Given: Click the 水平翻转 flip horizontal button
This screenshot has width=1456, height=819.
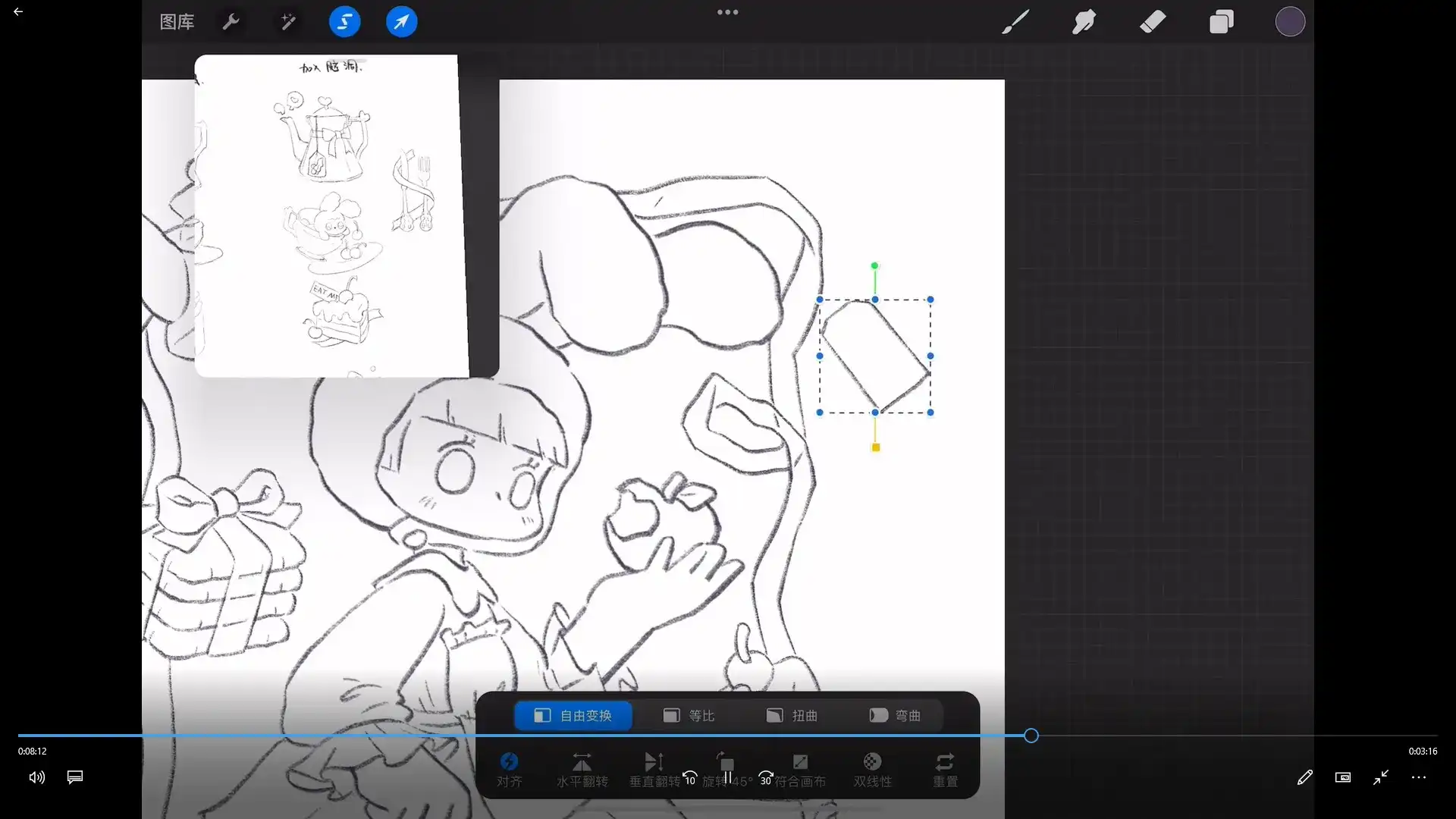Looking at the screenshot, I should click(x=582, y=769).
